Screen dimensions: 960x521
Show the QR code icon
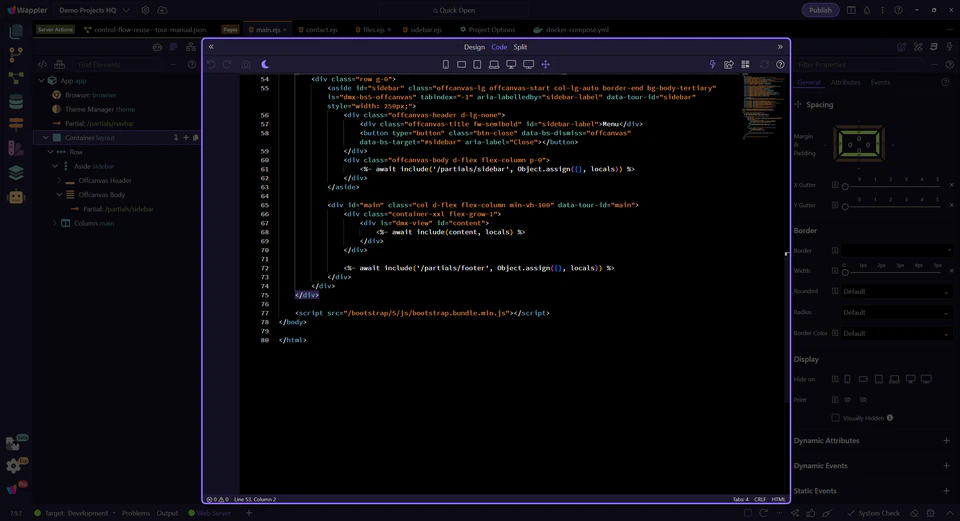click(x=745, y=64)
